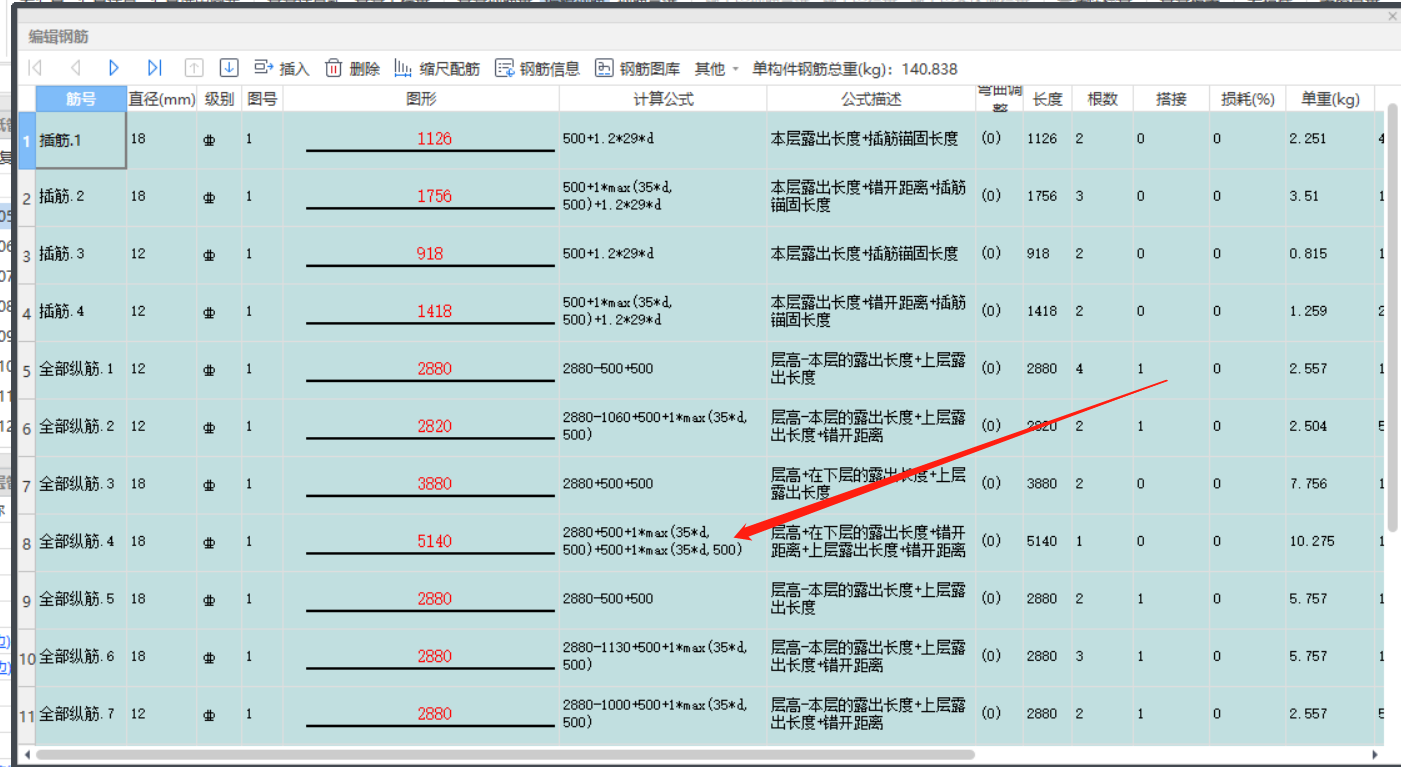Click 单重 value 2.251
This screenshot has height=767, width=1401.
pyautogui.click(x=1330, y=139)
